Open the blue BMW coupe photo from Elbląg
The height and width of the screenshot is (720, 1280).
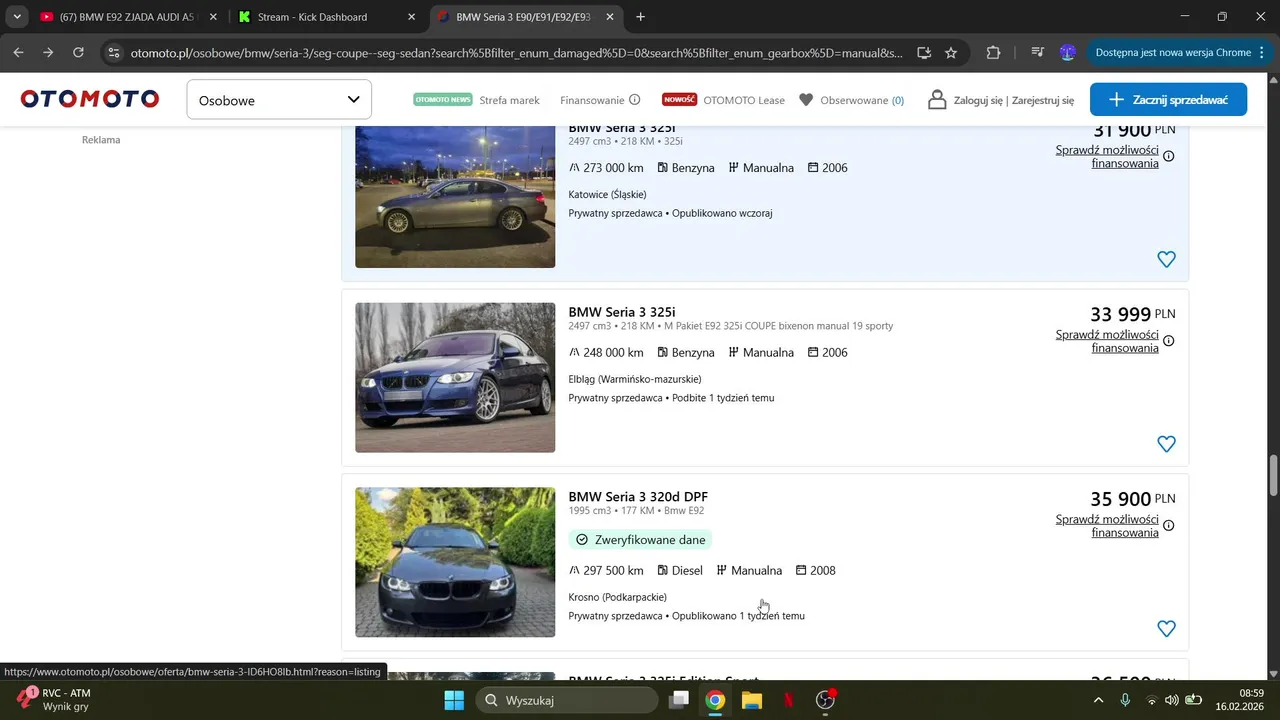point(455,377)
